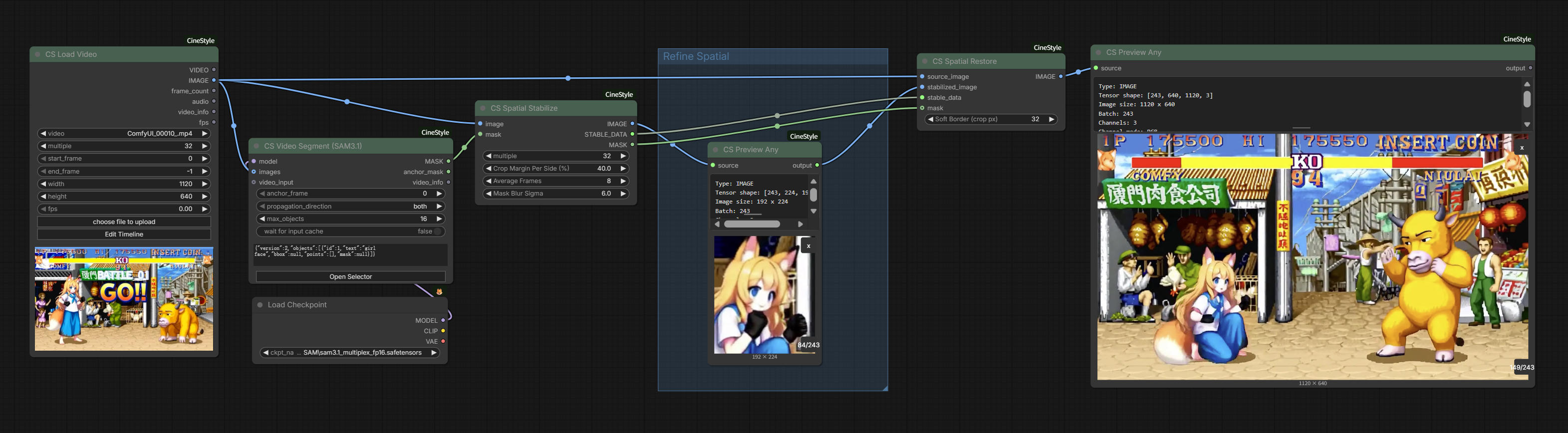
Task: Click the resize corner of Refine Spatial group
Action: tap(884, 388)
